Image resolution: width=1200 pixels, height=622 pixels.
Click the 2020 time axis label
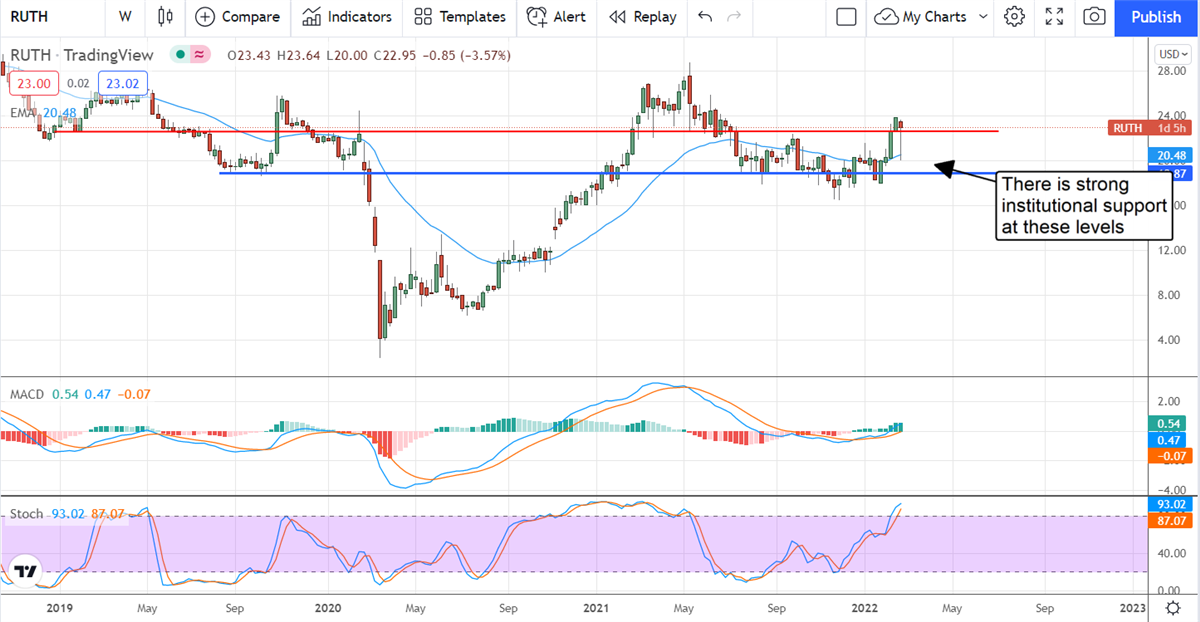[x=329, y=607]
